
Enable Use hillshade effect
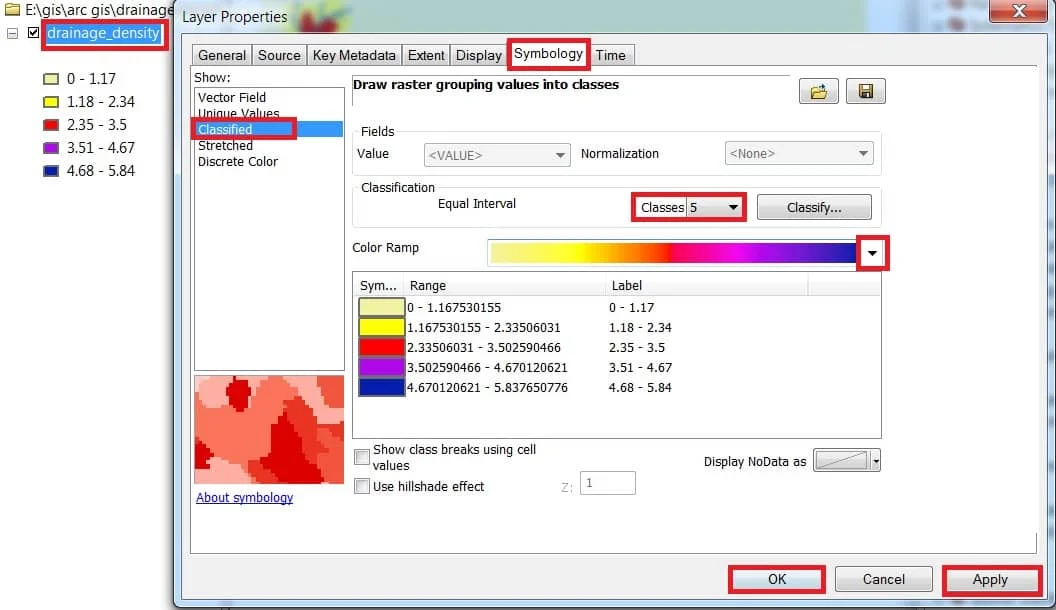point(361,485)
